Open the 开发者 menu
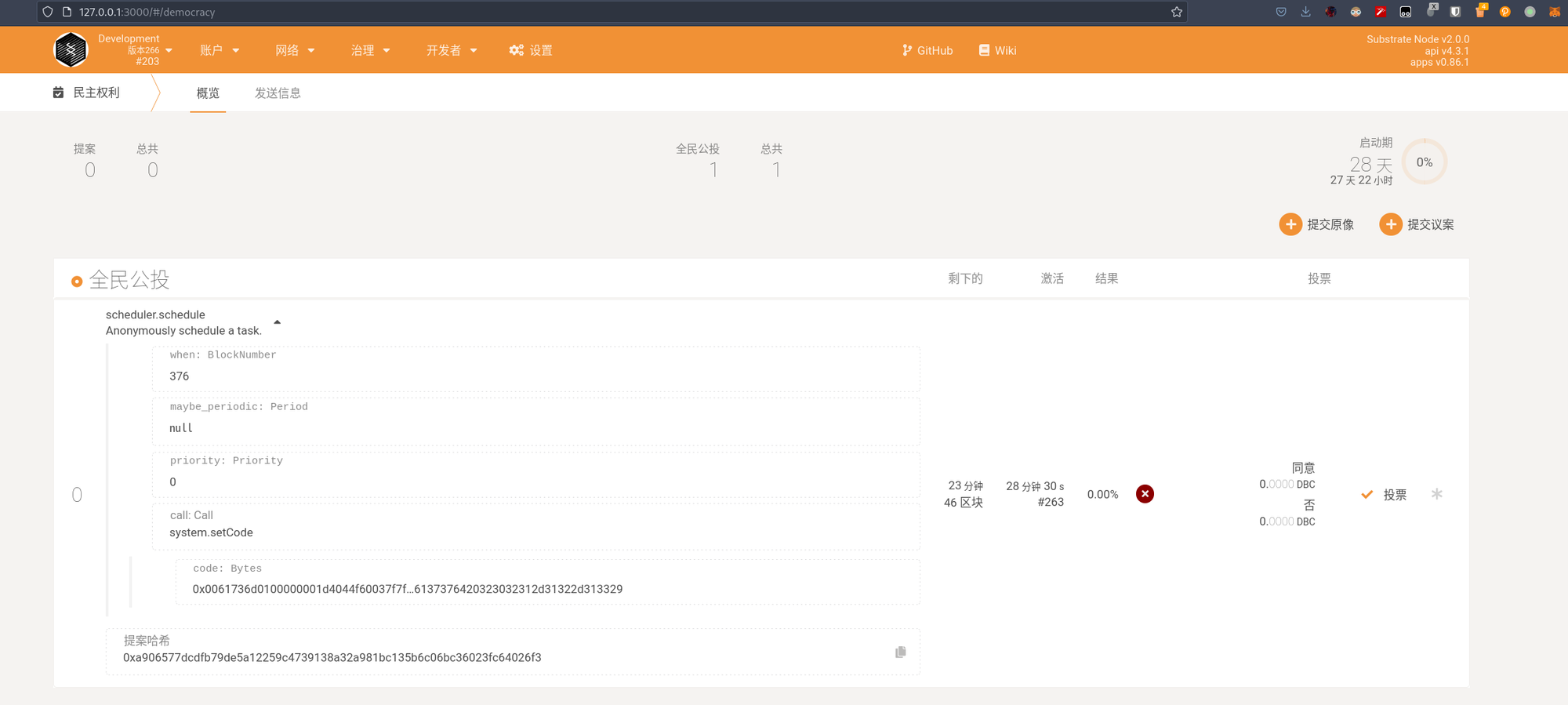 452,50
